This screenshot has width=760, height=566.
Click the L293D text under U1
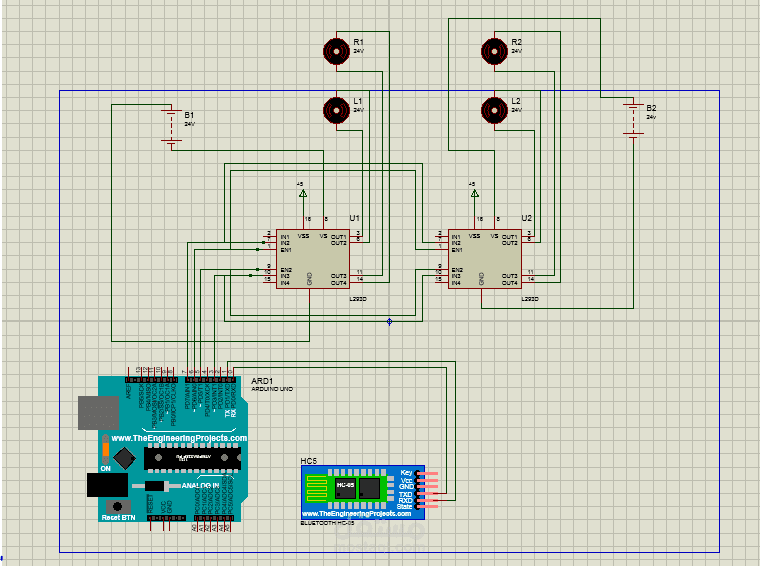[358, 299]
